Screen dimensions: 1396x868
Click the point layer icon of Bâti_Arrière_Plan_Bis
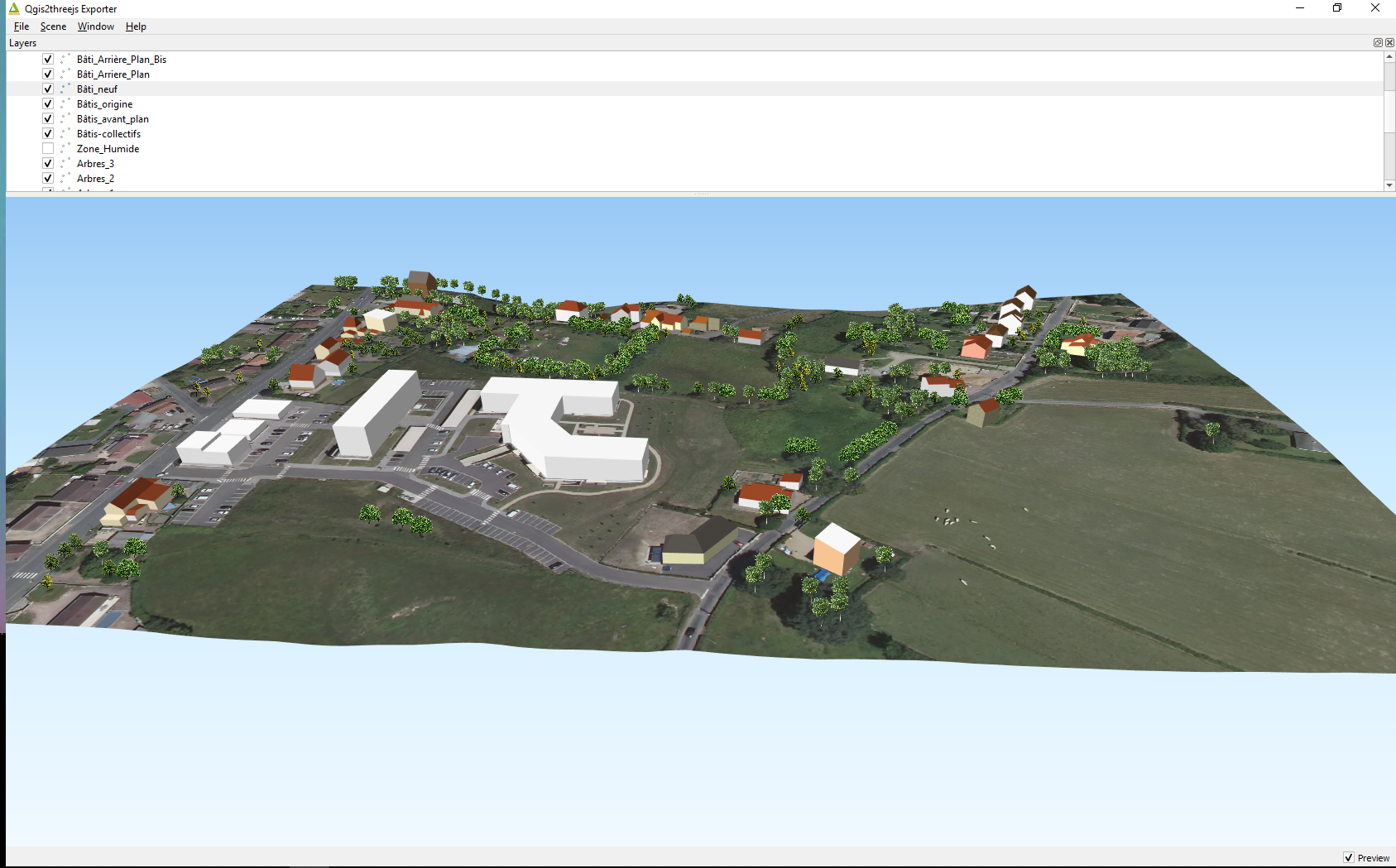click(x=65, y=60)
